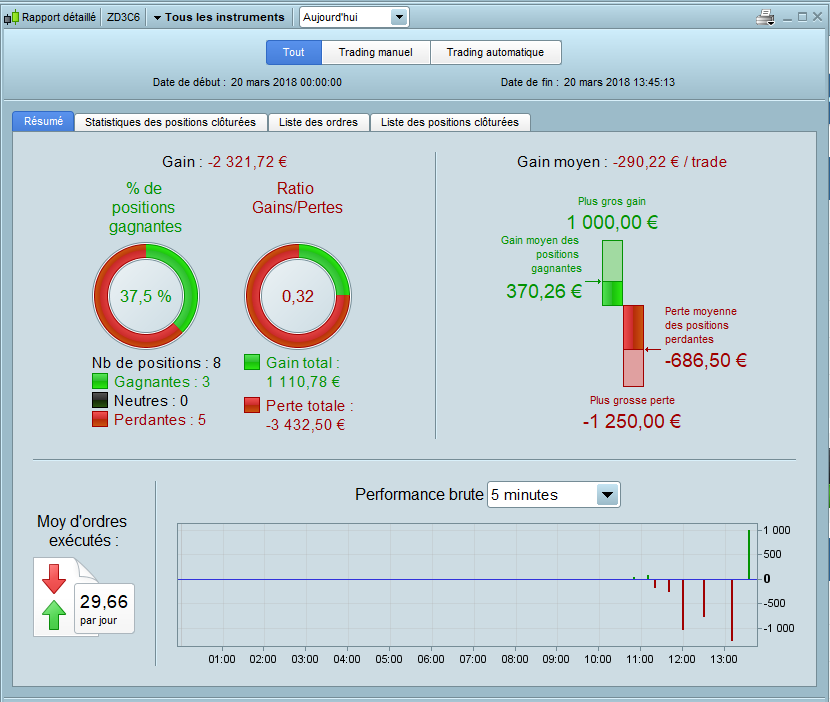830x702 pixels.
Task: Click the Gains/Pertes ratio donut chart
Action: point(297,295)
